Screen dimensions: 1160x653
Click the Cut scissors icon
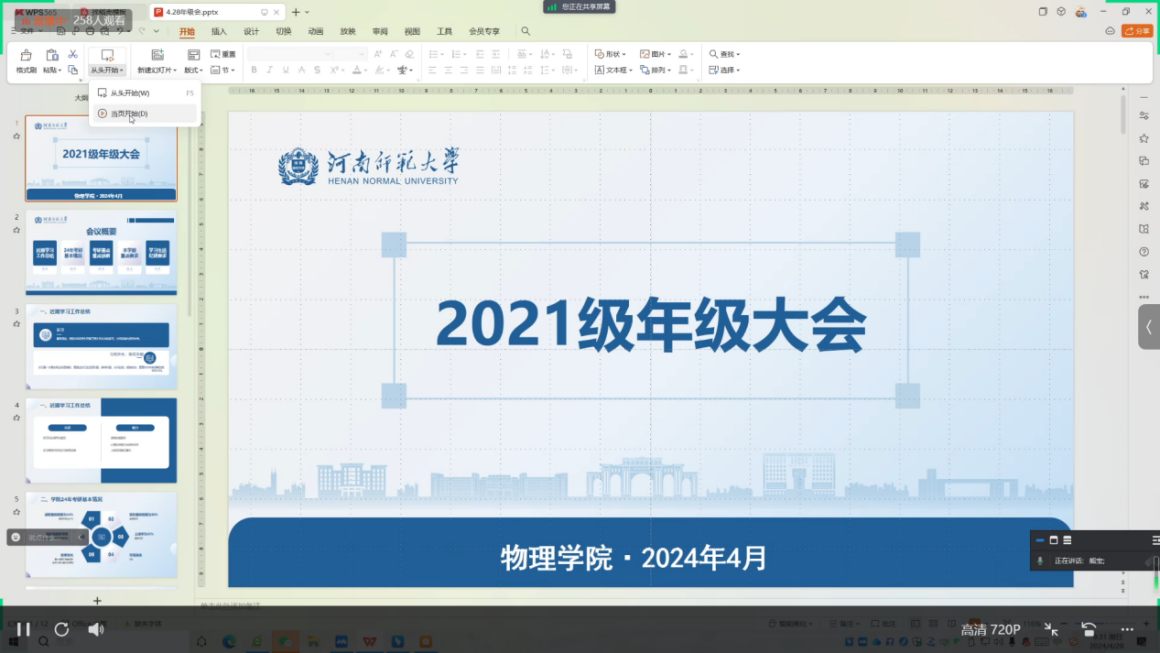73,54
